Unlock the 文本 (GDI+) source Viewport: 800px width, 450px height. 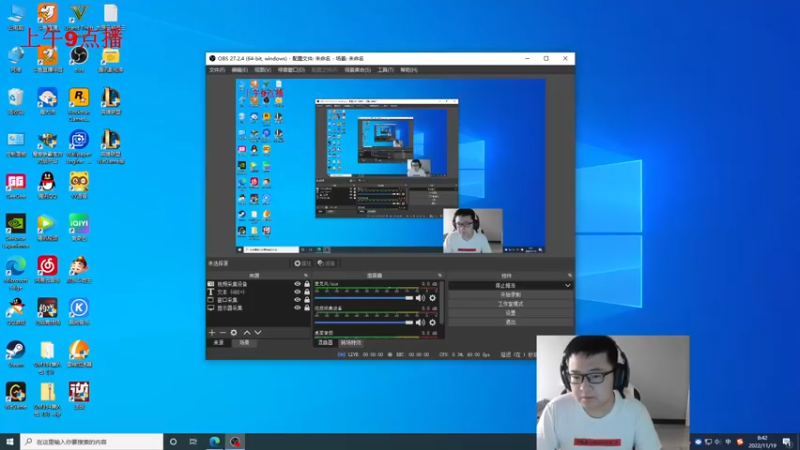tap(307, 292)
